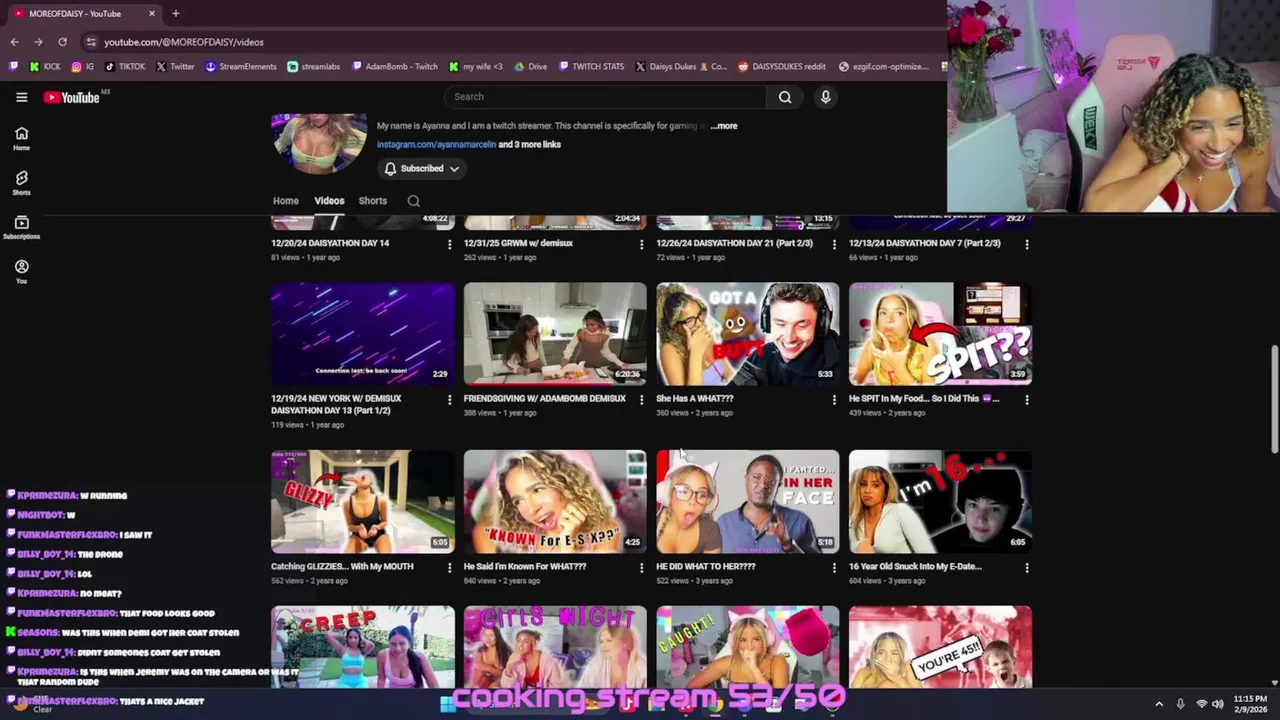Open the Drive bookmark
The width and height of the screenshot is (1280, 720).
coord(530,67)
